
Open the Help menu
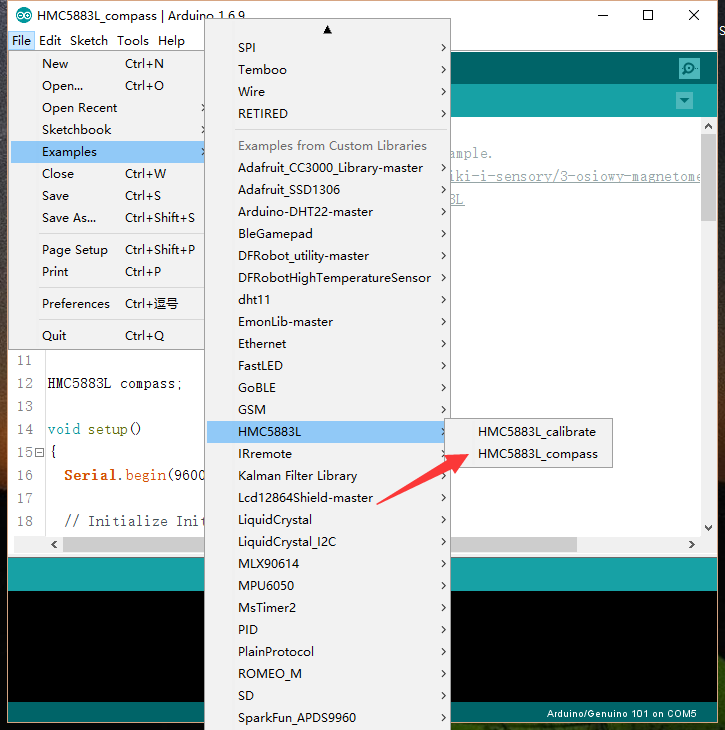pyautogui.click(x=171, y=41)
